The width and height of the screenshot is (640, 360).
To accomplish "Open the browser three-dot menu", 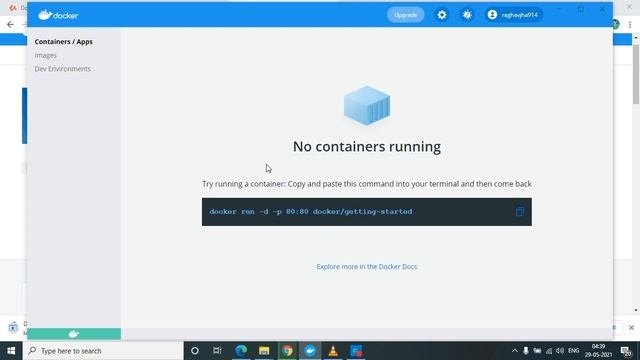I will 630,24.
